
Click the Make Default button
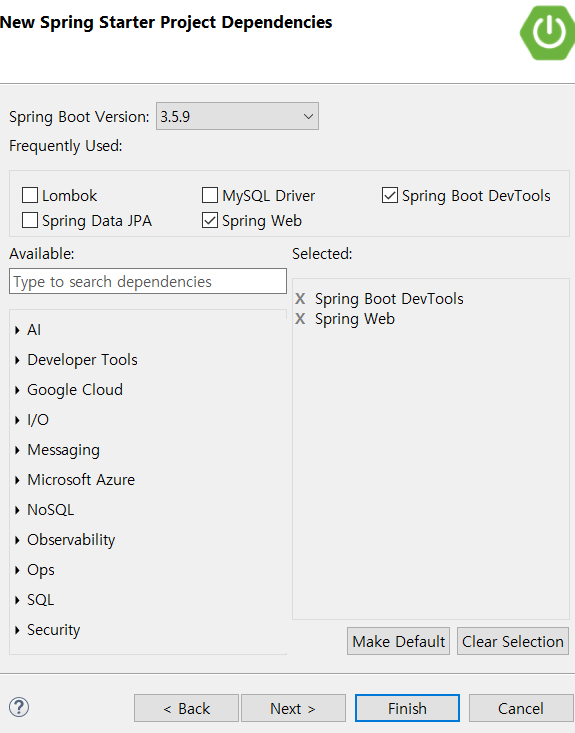[x=398, y=641]
